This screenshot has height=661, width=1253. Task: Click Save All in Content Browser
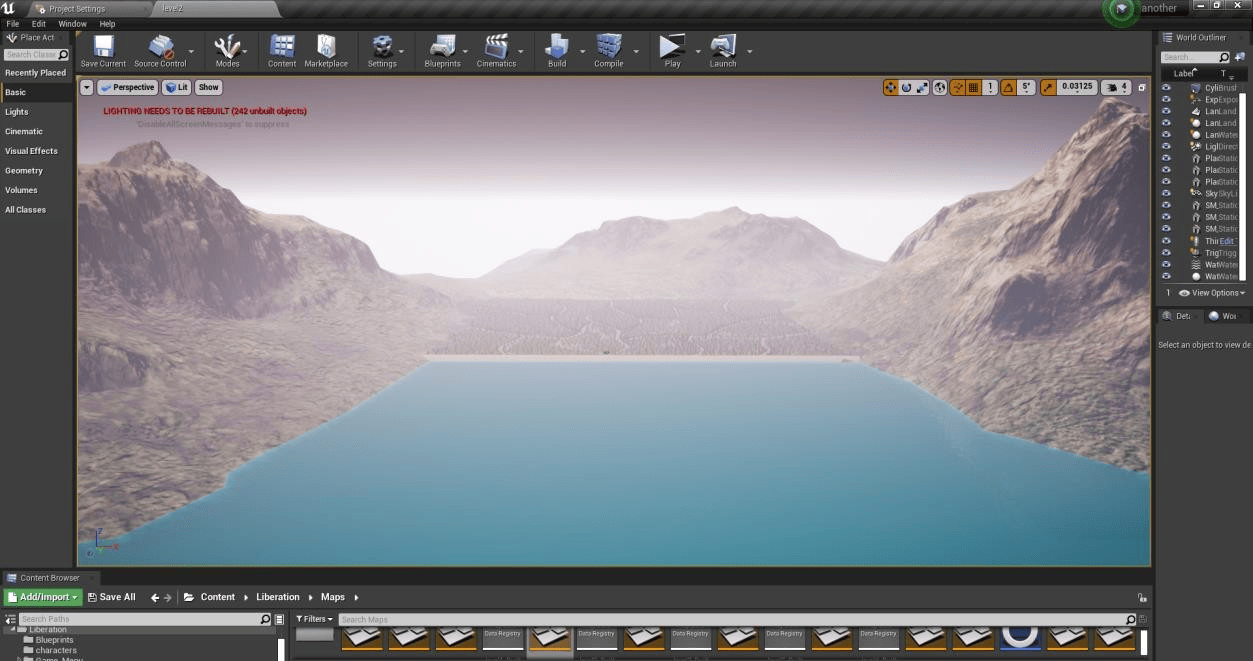click(111, 597)
